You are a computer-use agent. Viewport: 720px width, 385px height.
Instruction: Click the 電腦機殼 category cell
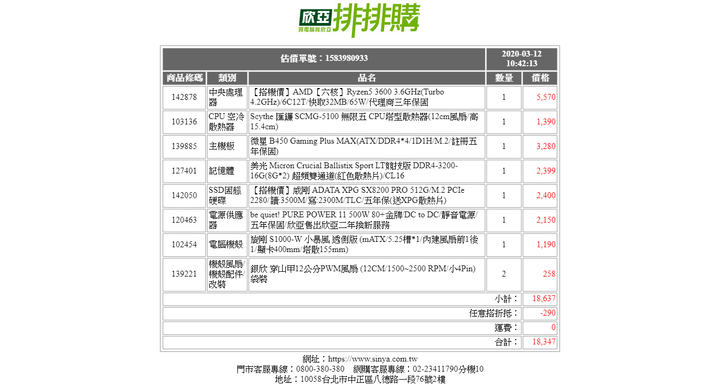[x=227, y=244]
